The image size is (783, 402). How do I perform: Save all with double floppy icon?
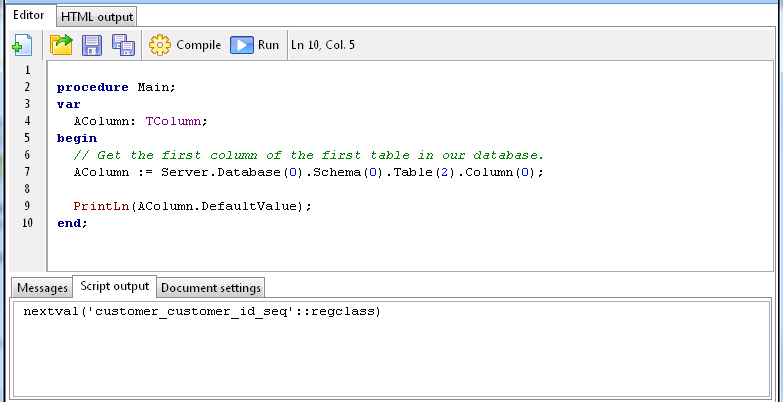tap(123, 45)
